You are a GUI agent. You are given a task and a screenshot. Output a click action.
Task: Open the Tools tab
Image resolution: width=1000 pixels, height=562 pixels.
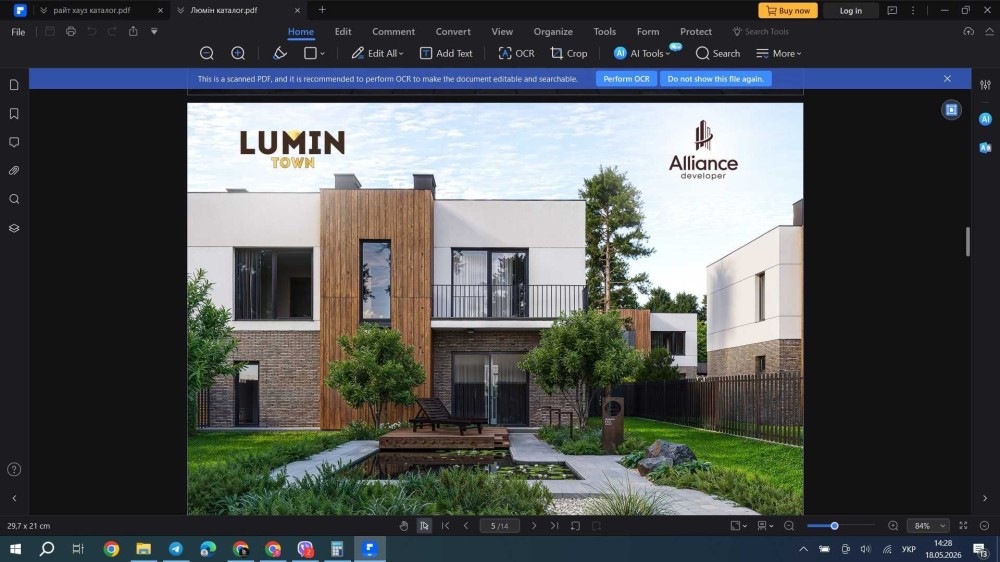click(x=605, y=31)
